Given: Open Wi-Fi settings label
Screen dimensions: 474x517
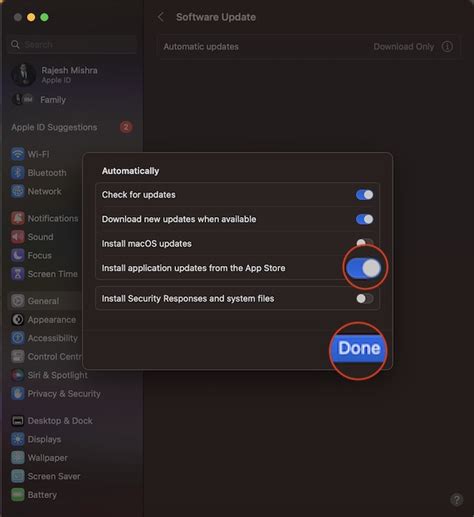Looking at the screenshot, I should 38,154.
